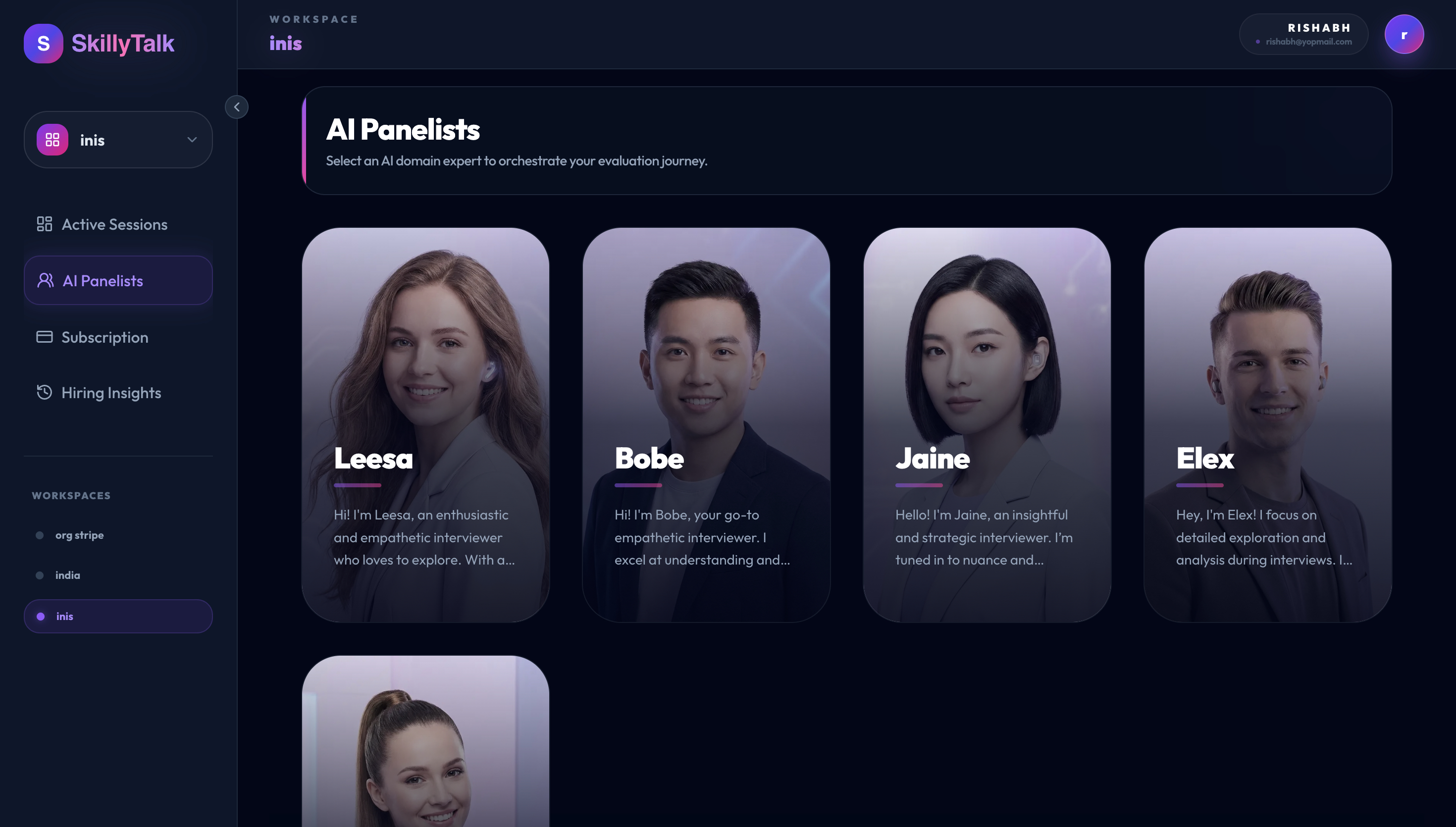Open the round 'r' user avatar

pyautogui.click(x=1404, y=34)
